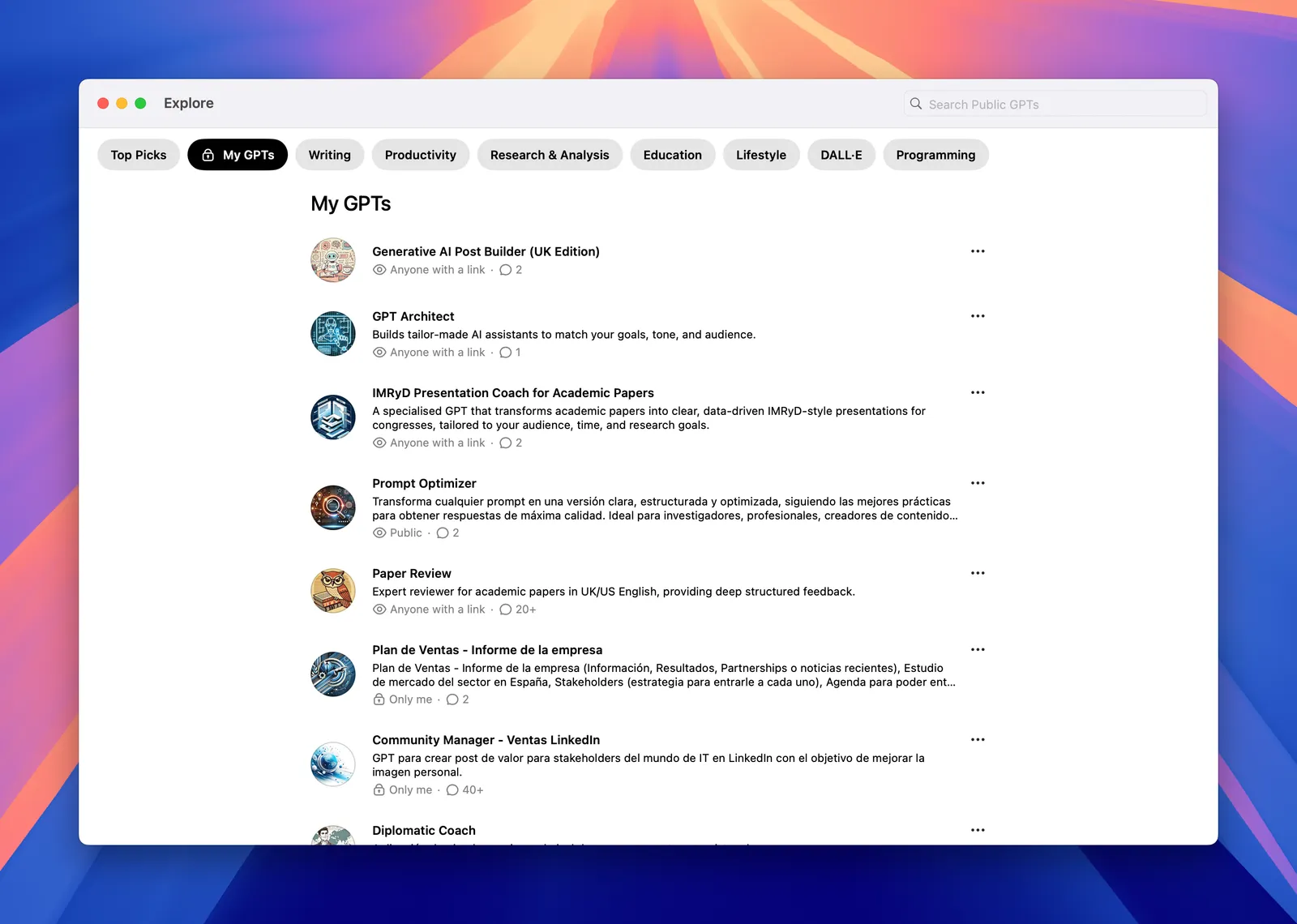Click Plan de Ventas avatar icon
This screenshot has height=924, width=1297.
333,674
